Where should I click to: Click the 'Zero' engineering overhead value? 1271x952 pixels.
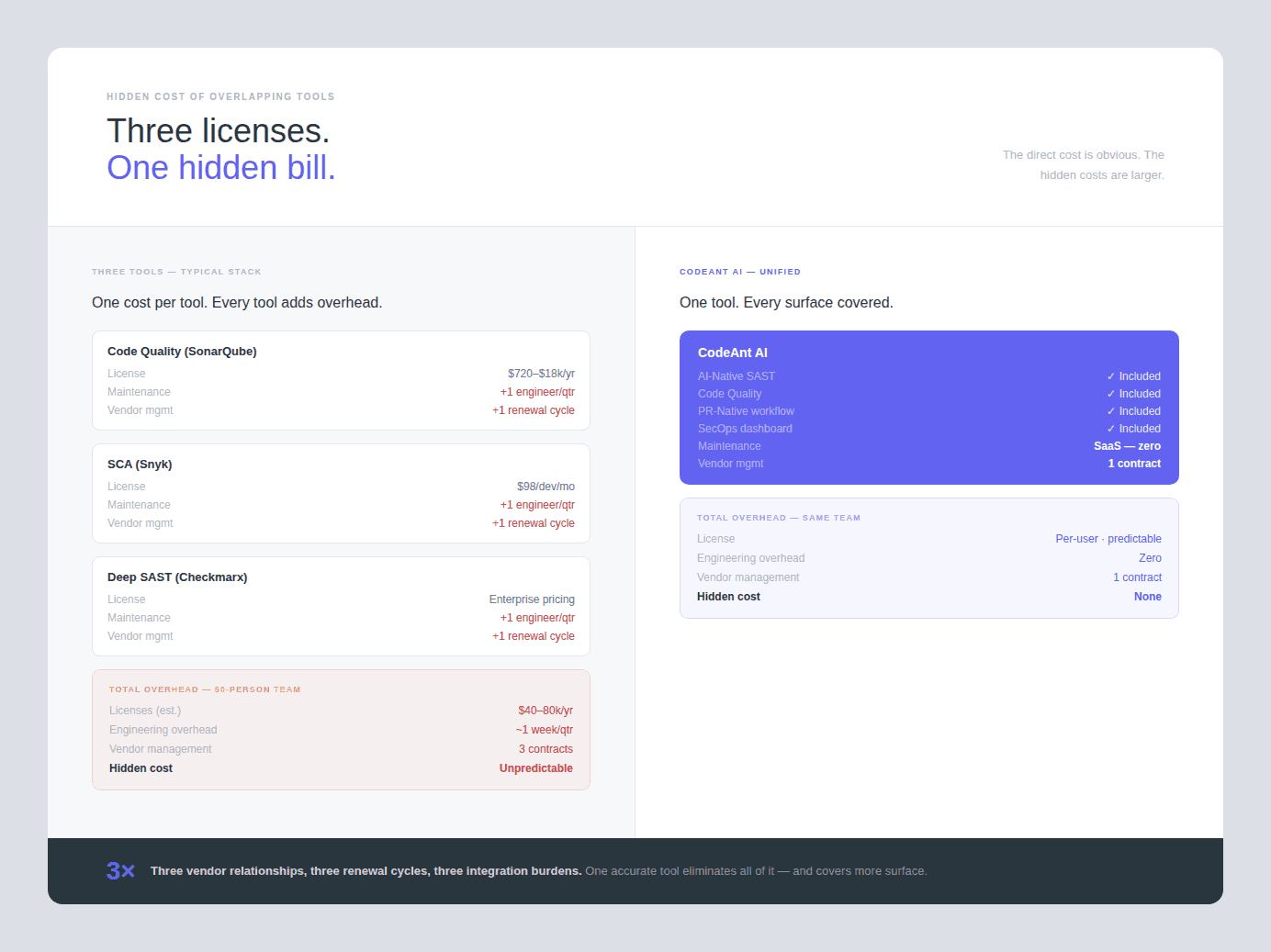[x=1150, y=558]
